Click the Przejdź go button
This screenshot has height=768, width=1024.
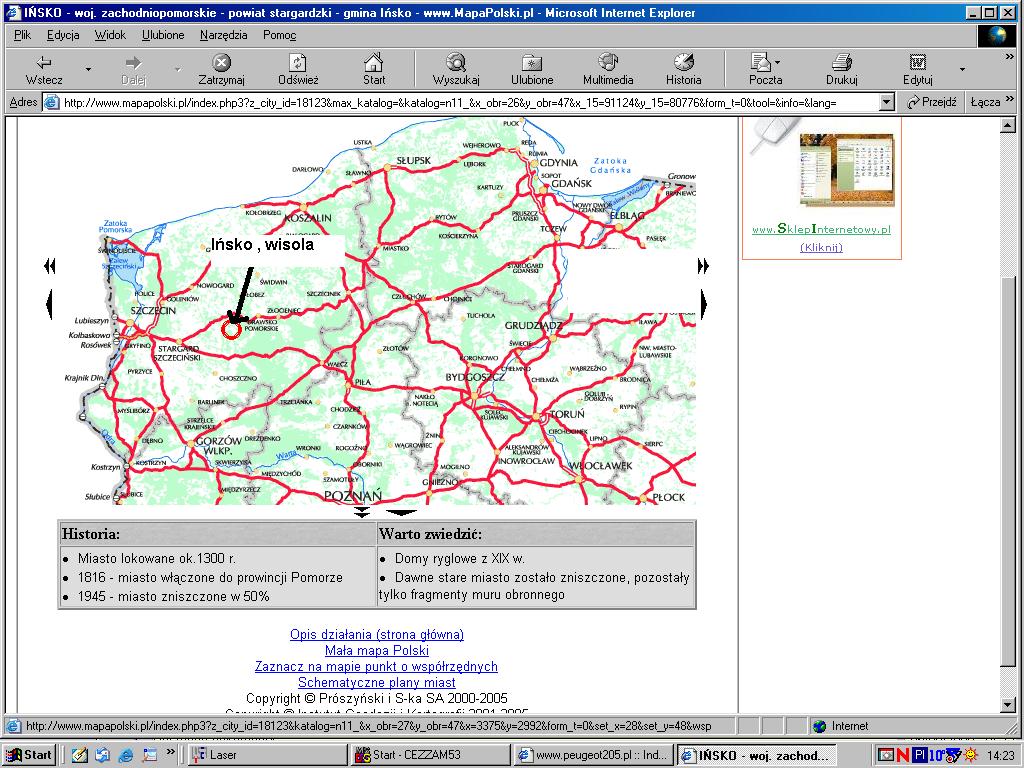[x=932, y=102]
